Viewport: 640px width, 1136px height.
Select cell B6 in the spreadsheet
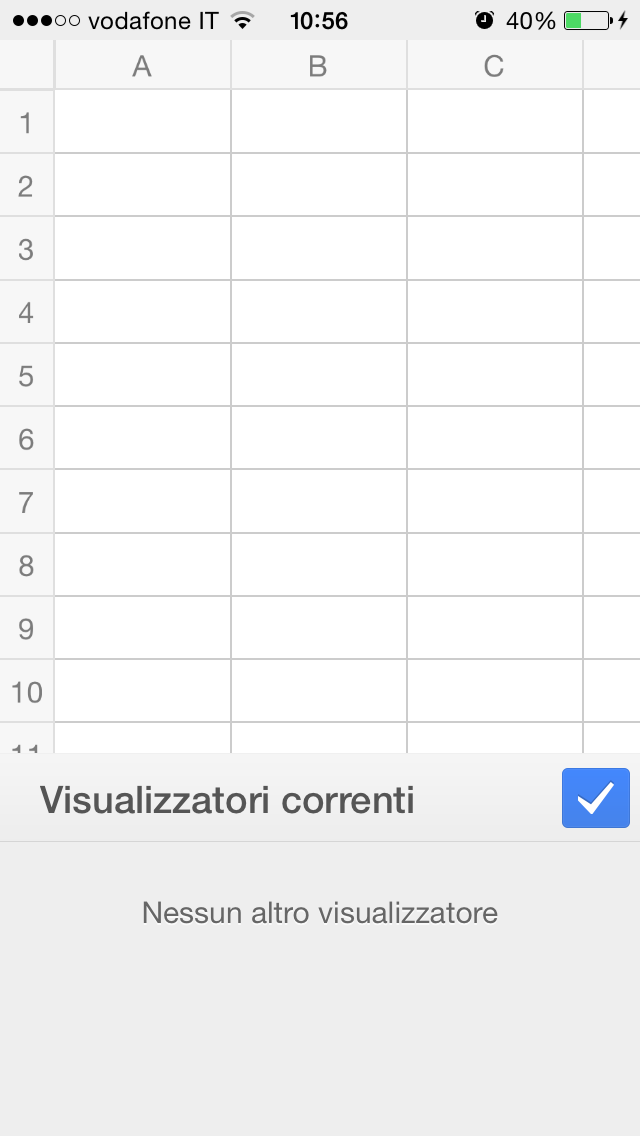tap(318, 438)
